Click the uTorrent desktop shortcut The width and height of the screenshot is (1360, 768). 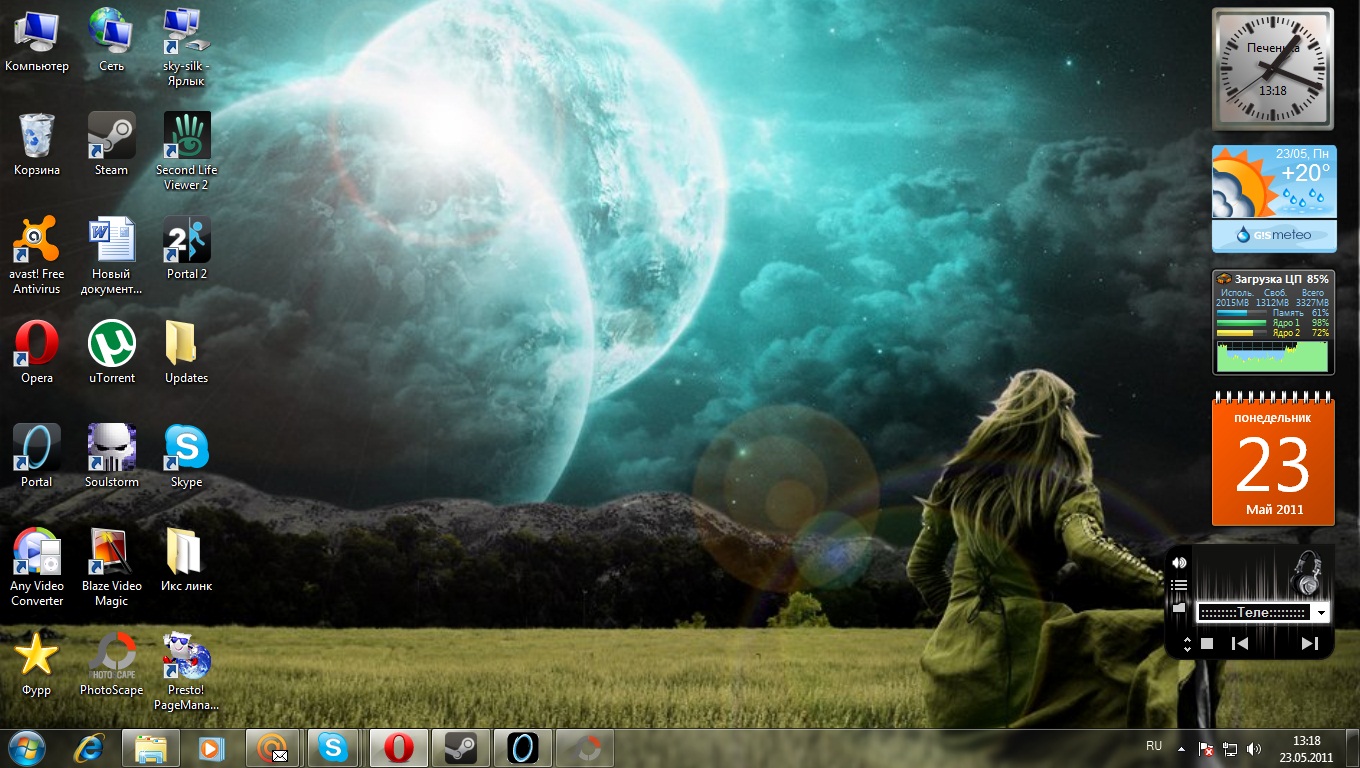[111, 345]
